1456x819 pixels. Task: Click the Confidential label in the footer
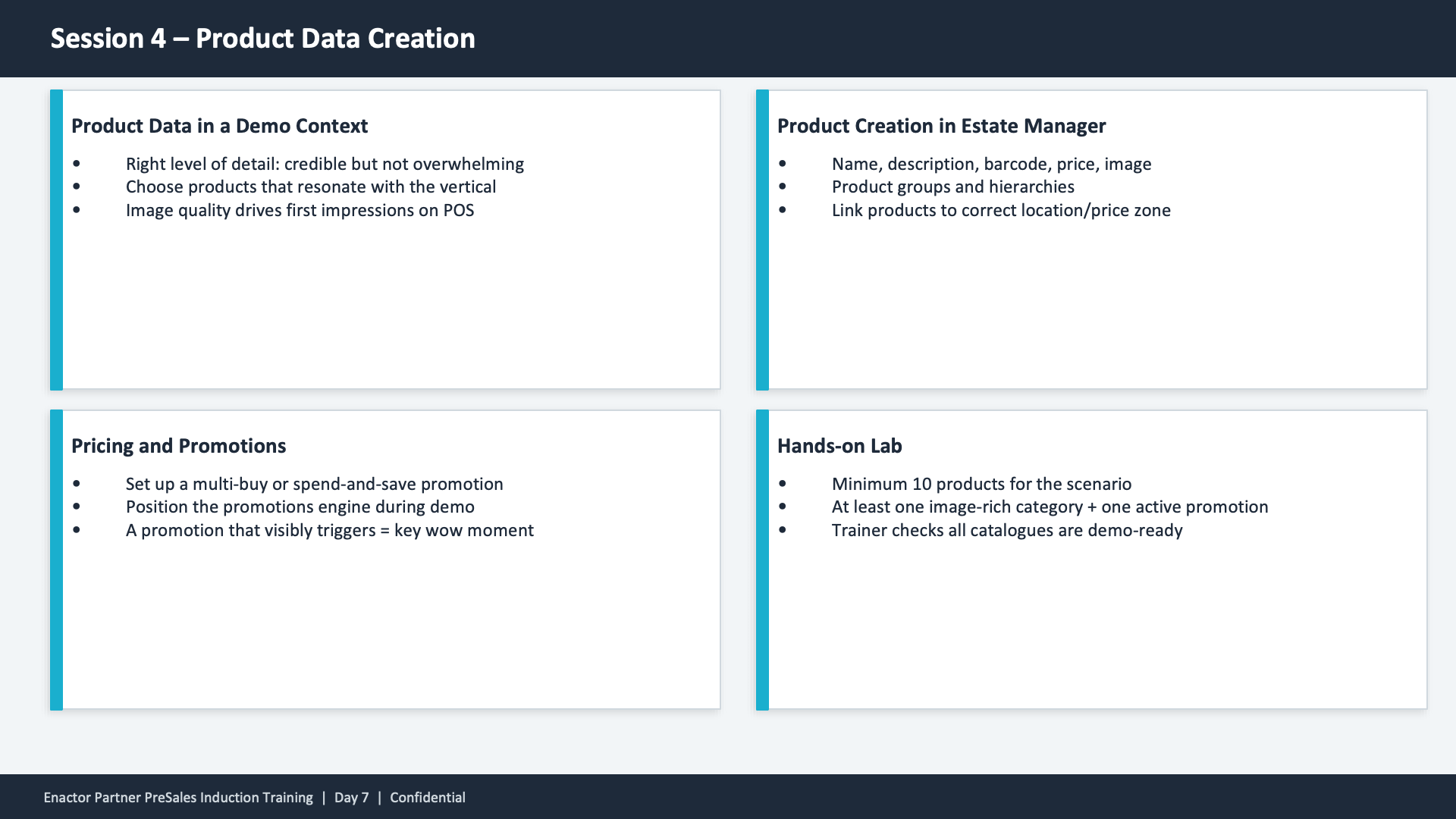pos(427,797)
